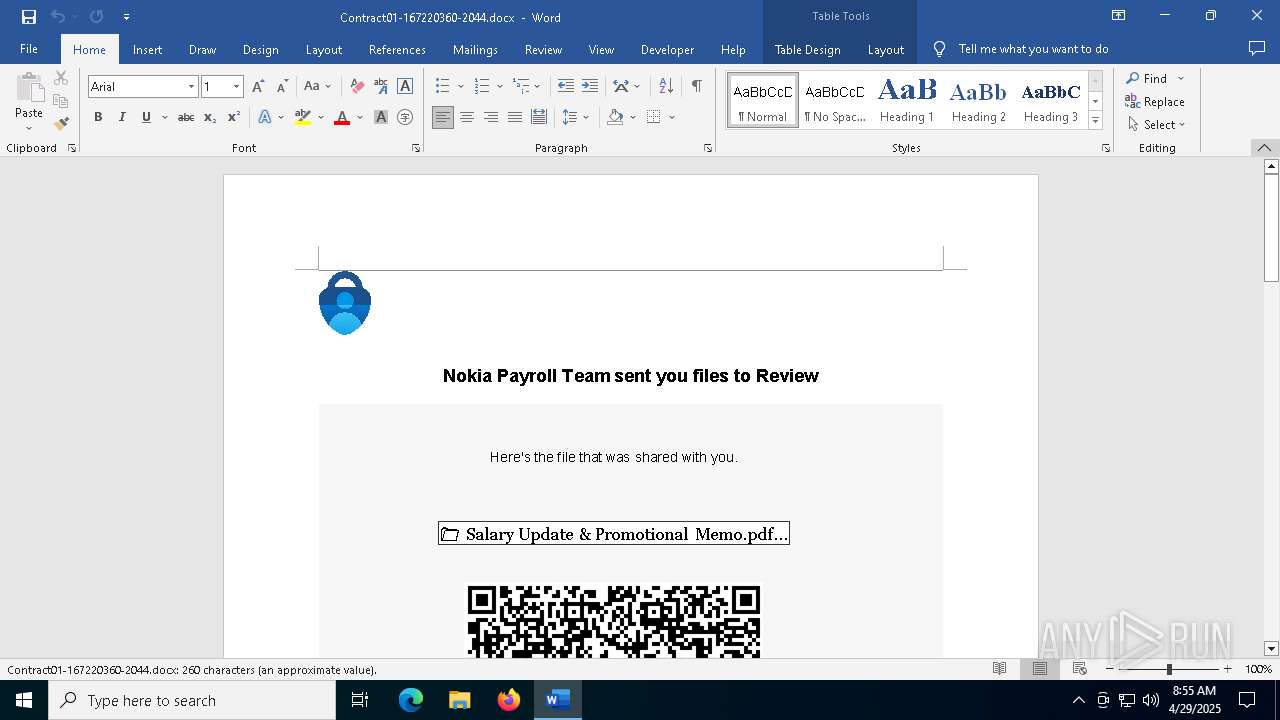Align text left
The image size is (1280, 720).
coord(443,117)
